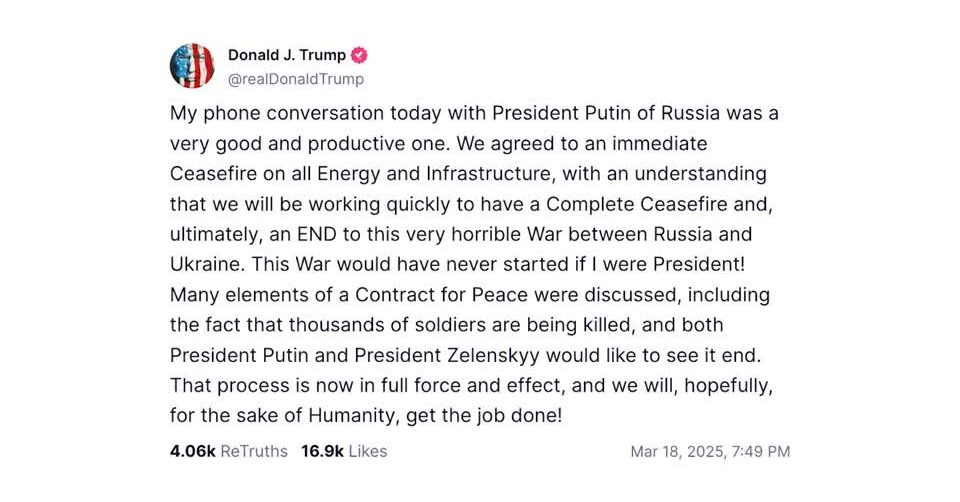The width and height of the screenshot is (960, 502).
Task: View the 4.06k ReTruths list
Action: pos(229,451)
